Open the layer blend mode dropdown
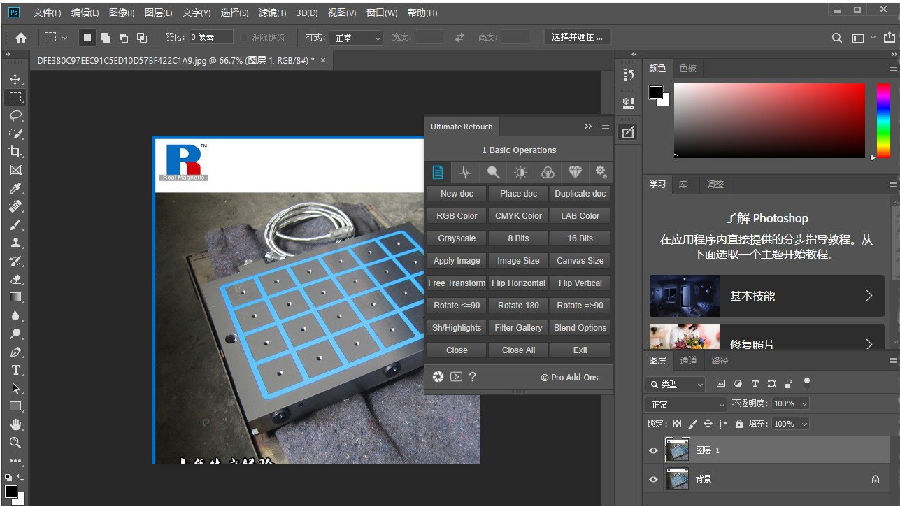900x506 pixels. click(686, 404)
